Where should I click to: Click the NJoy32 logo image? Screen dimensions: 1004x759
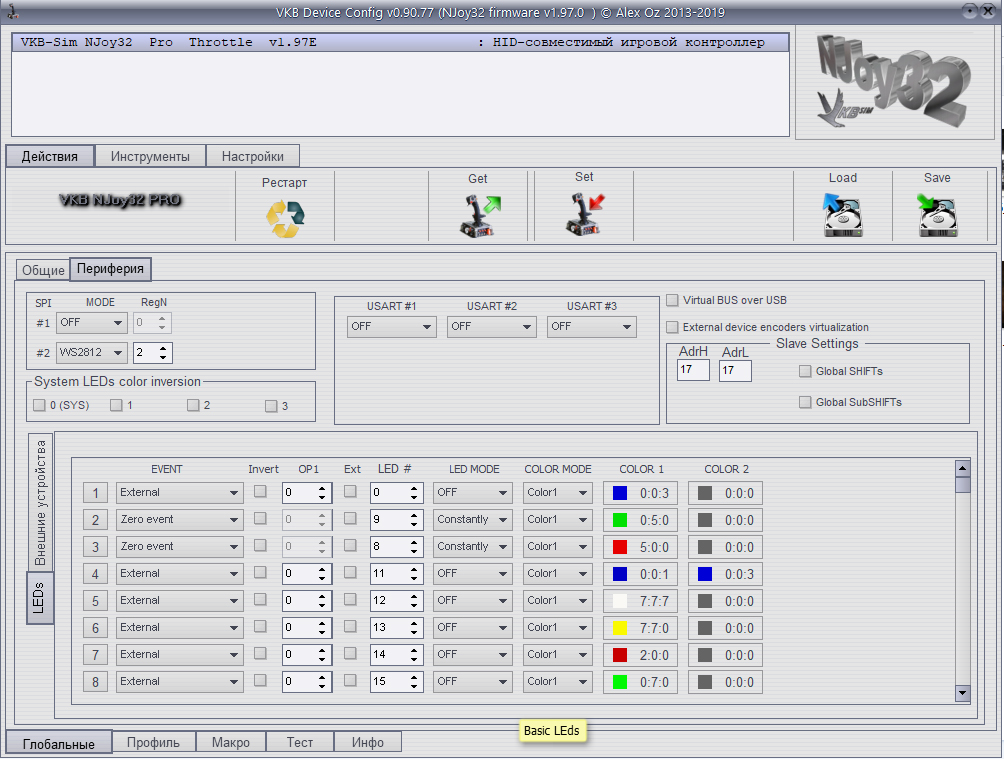pyautogui.click(x=893, y=83)
